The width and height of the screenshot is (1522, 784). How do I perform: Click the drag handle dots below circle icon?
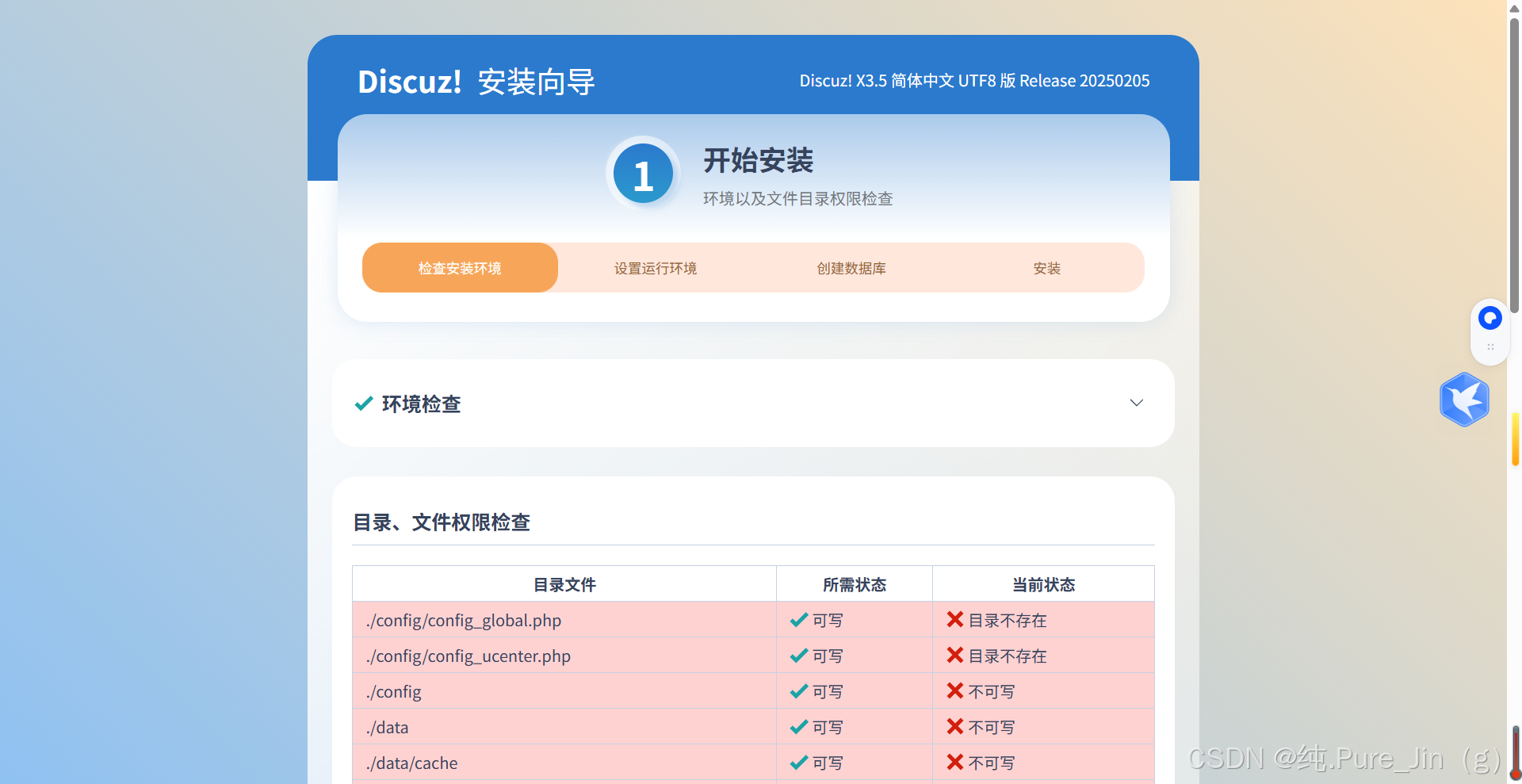pos(1490,346)
